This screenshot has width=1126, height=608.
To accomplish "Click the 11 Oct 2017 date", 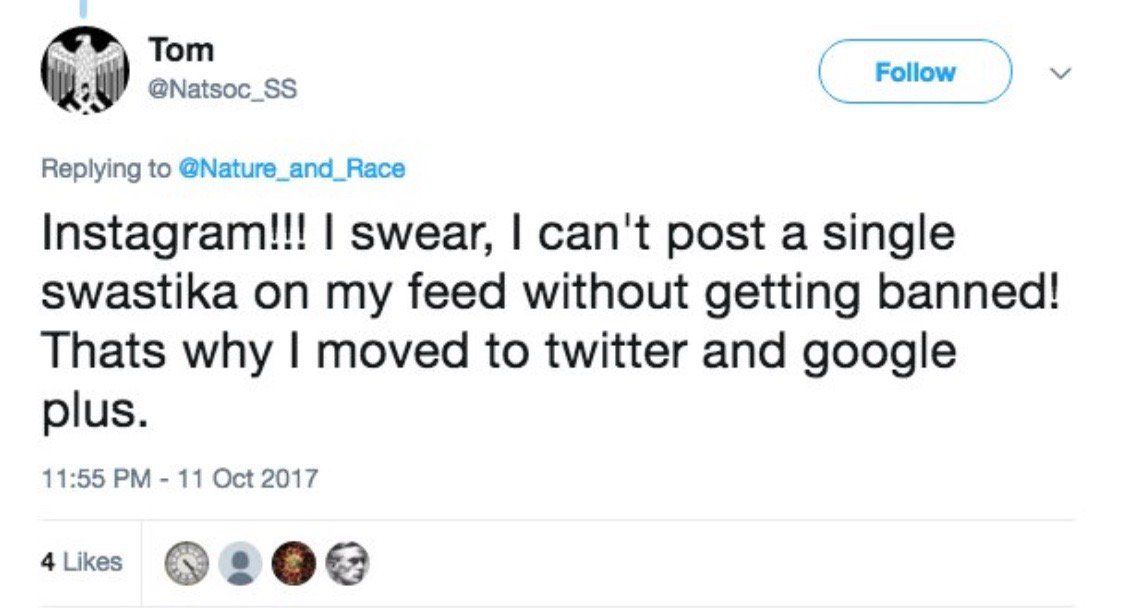I will tap(247, 478).
